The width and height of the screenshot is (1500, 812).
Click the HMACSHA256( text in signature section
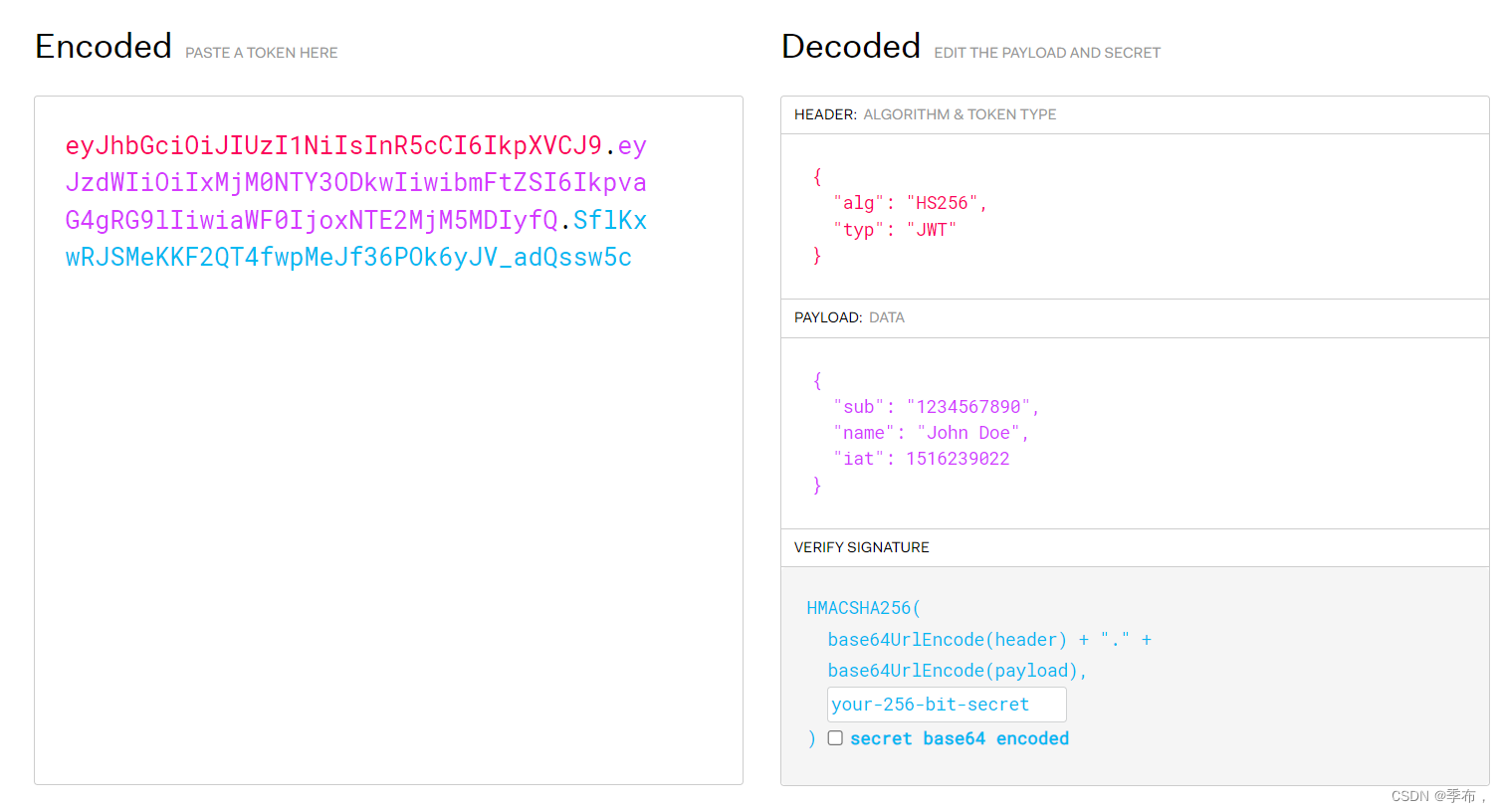(864, 608)
